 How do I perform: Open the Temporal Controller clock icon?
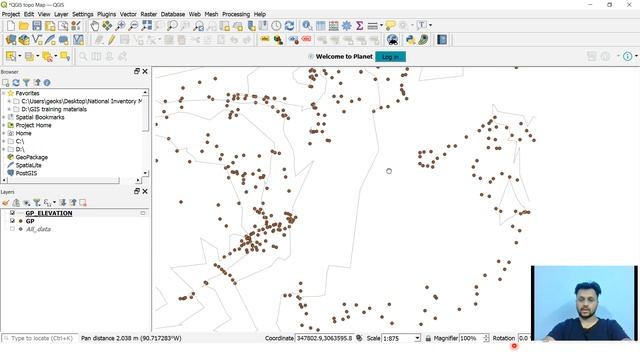point(276,26)
